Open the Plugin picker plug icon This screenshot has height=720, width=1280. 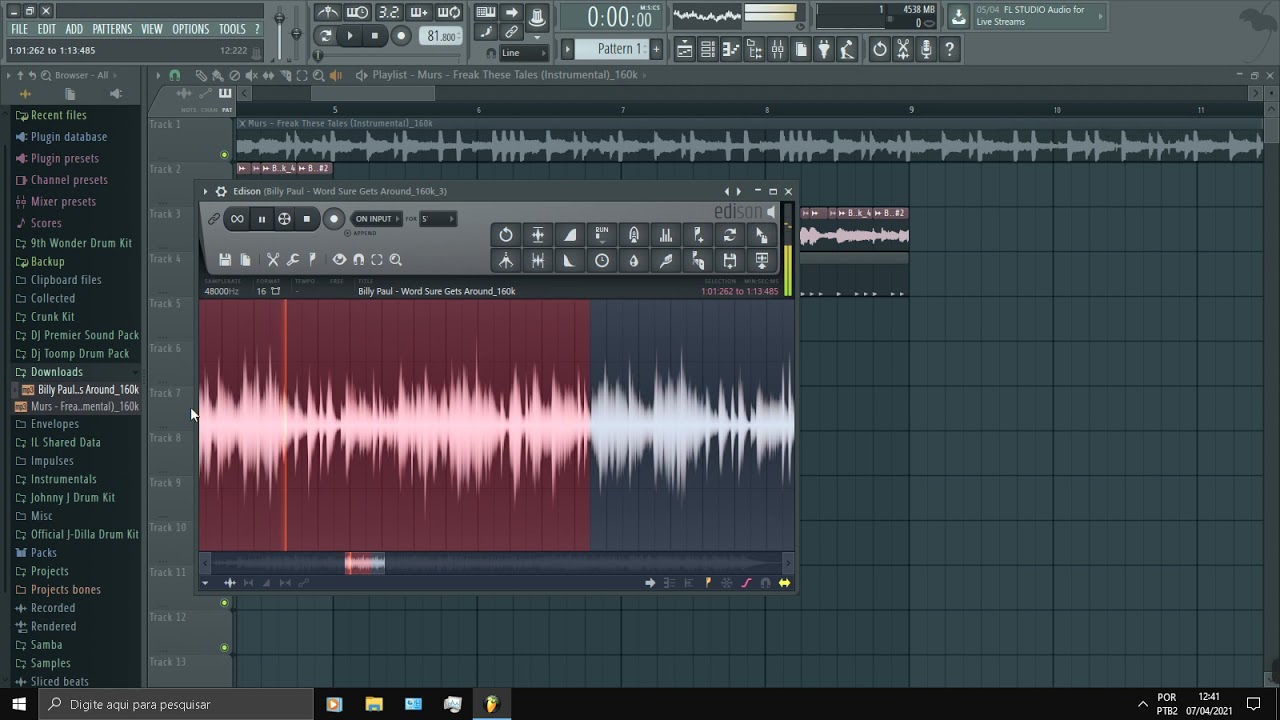coord(824,49)
